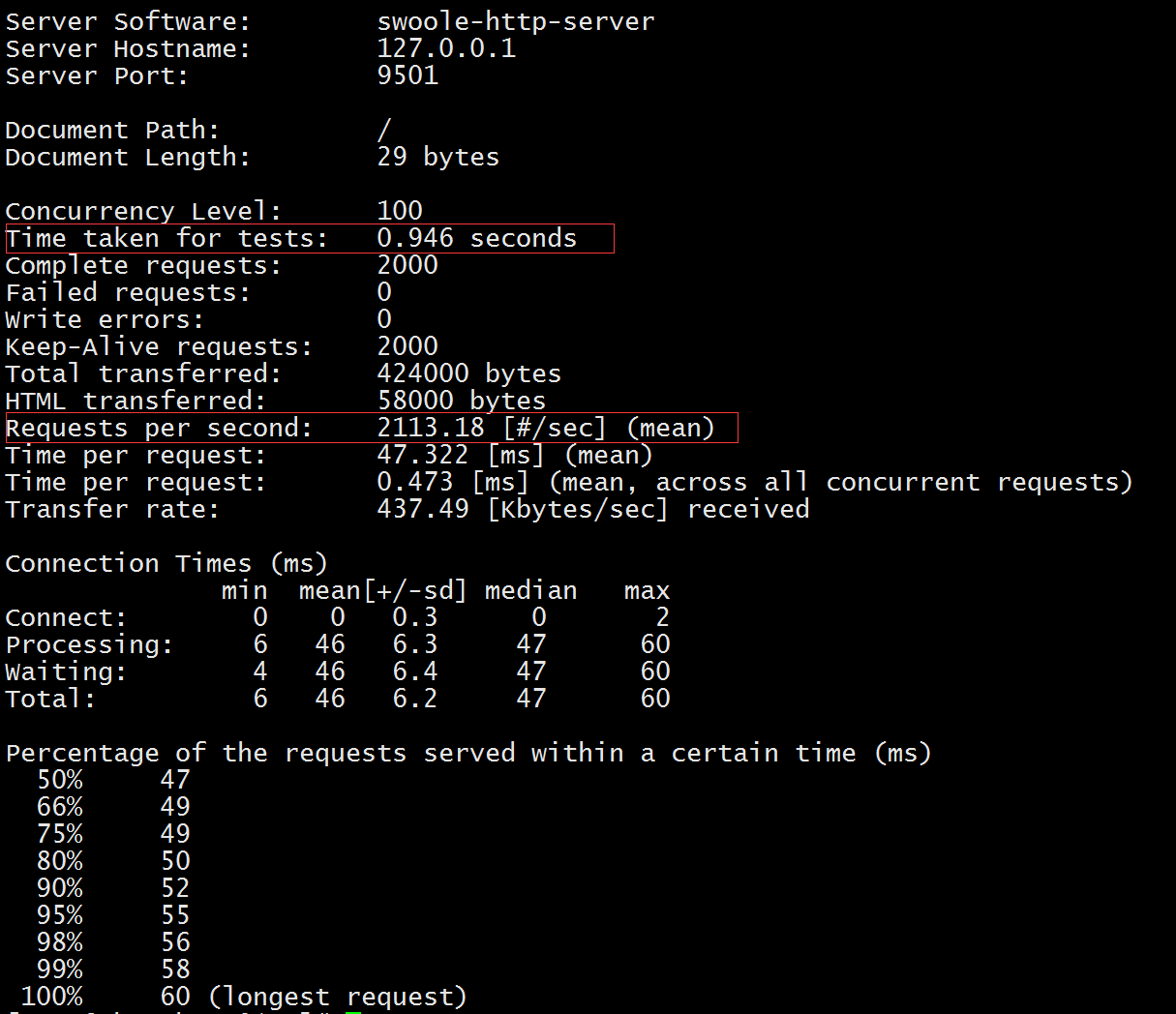Click the 47.322 ms time per request value
The height and width of the screenshot is (1014, 1176).
coord(422,455)
